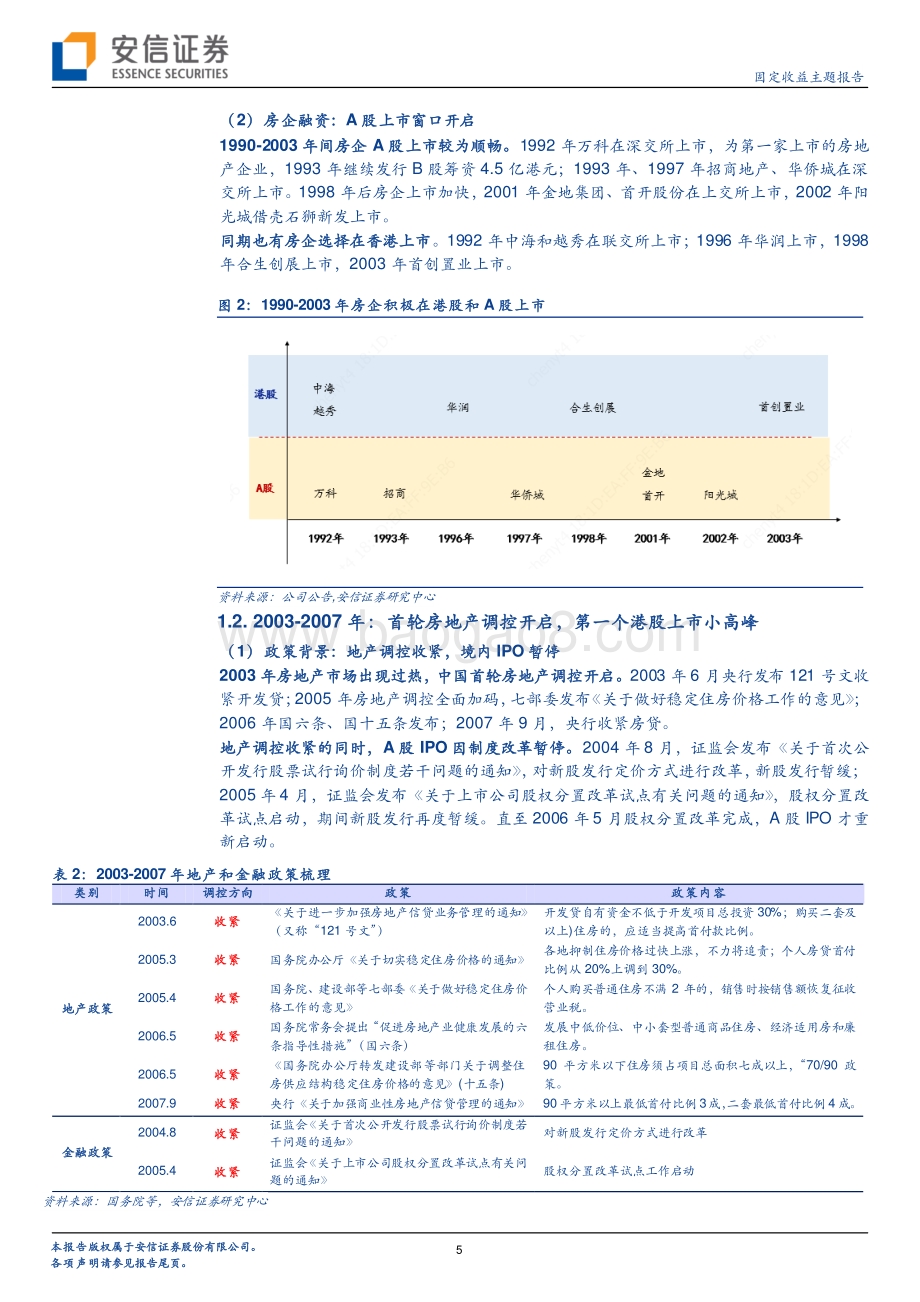Click axis label '1993年'

click(391, 538)
